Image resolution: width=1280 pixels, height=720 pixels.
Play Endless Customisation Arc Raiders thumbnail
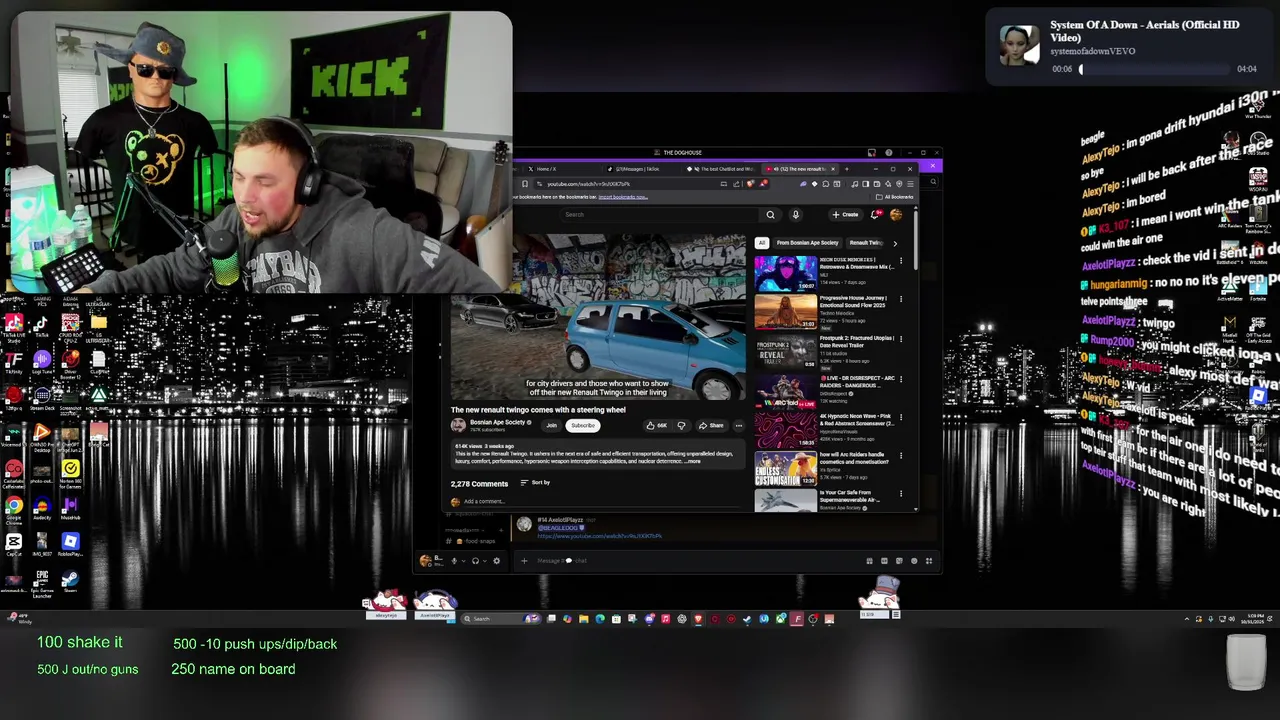click(785, 469)
